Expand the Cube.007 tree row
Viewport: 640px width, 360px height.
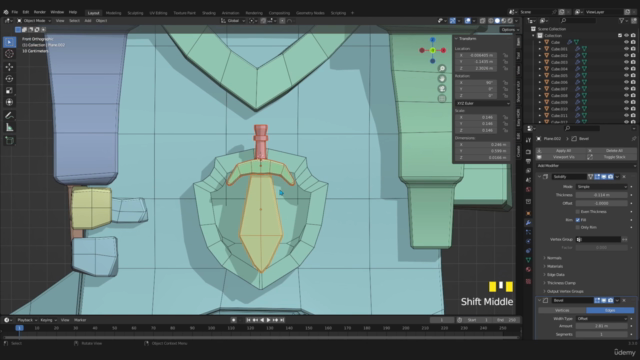point(540,89)
